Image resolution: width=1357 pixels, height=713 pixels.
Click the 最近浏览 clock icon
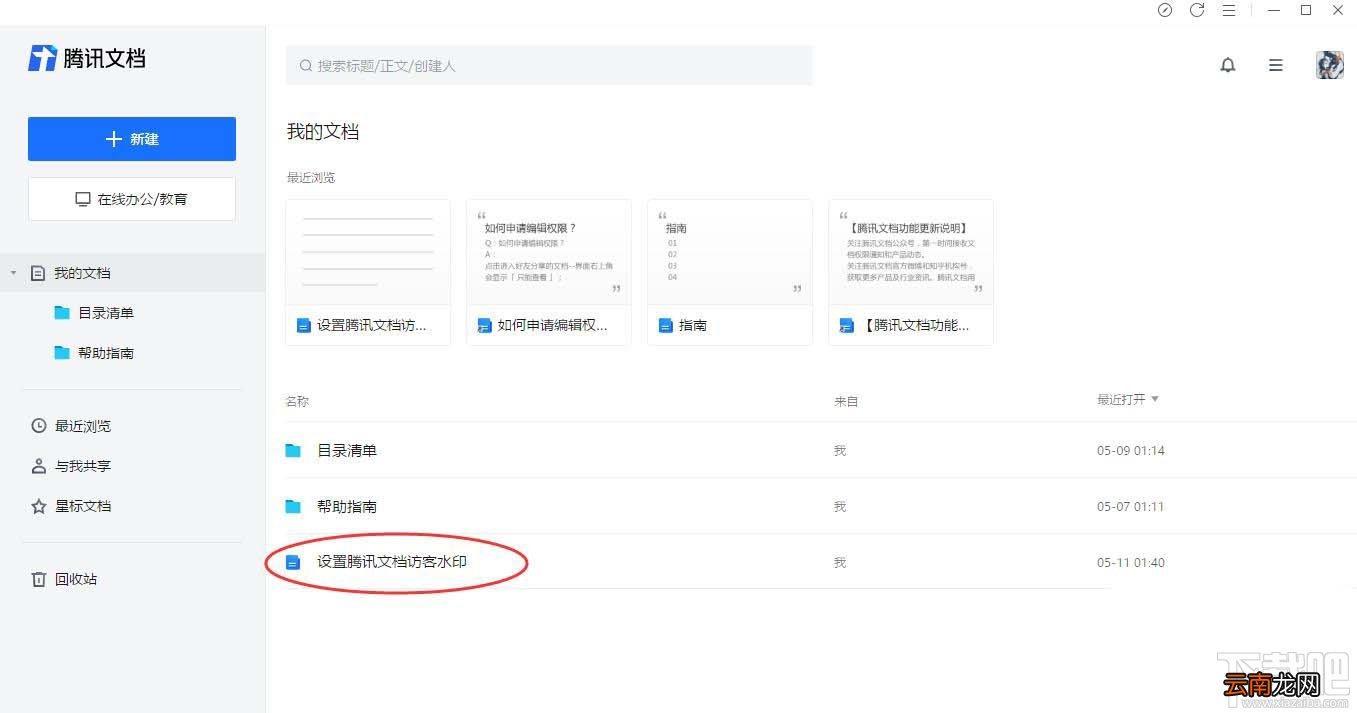[39, 426]
